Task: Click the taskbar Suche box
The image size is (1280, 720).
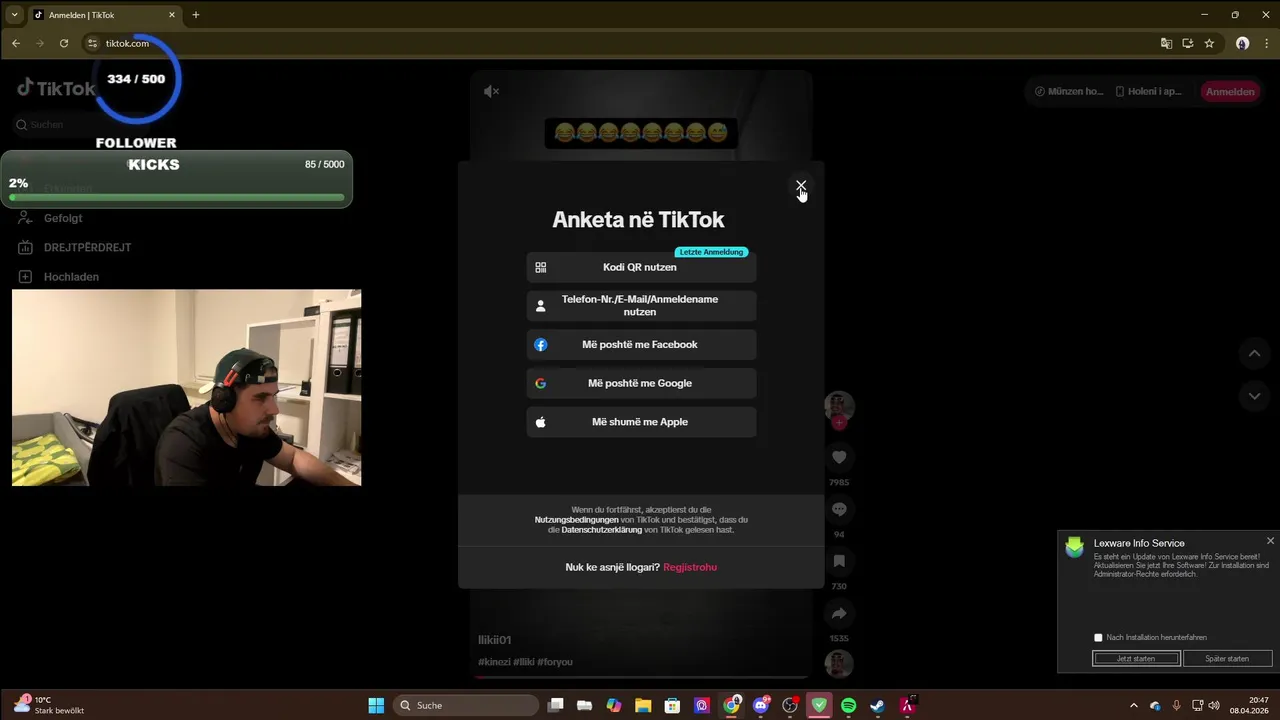Action: pyautogui.click(x=466, y=706)
